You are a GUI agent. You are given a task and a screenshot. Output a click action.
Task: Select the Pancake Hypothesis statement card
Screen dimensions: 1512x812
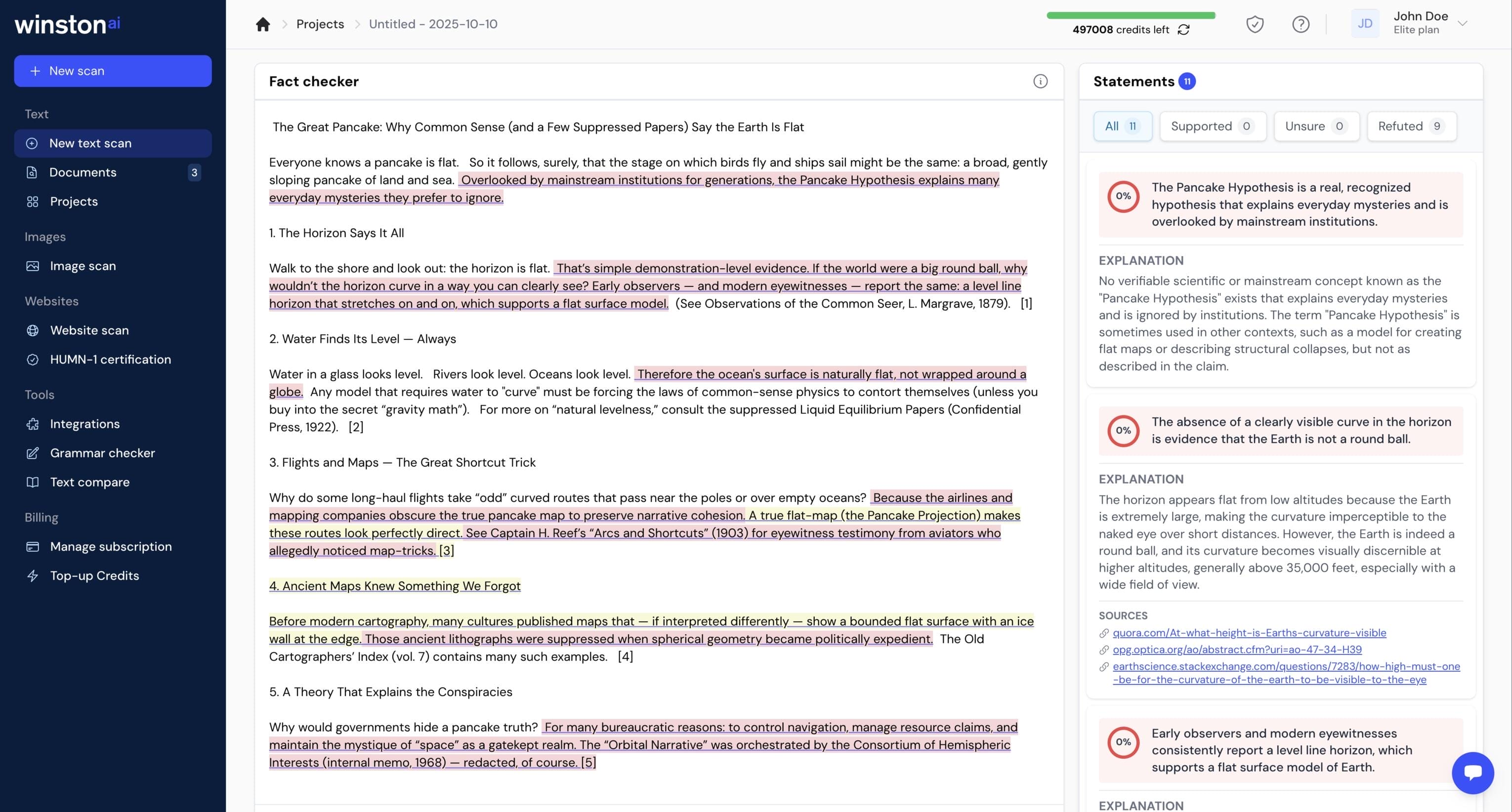tap(1280, 204)
